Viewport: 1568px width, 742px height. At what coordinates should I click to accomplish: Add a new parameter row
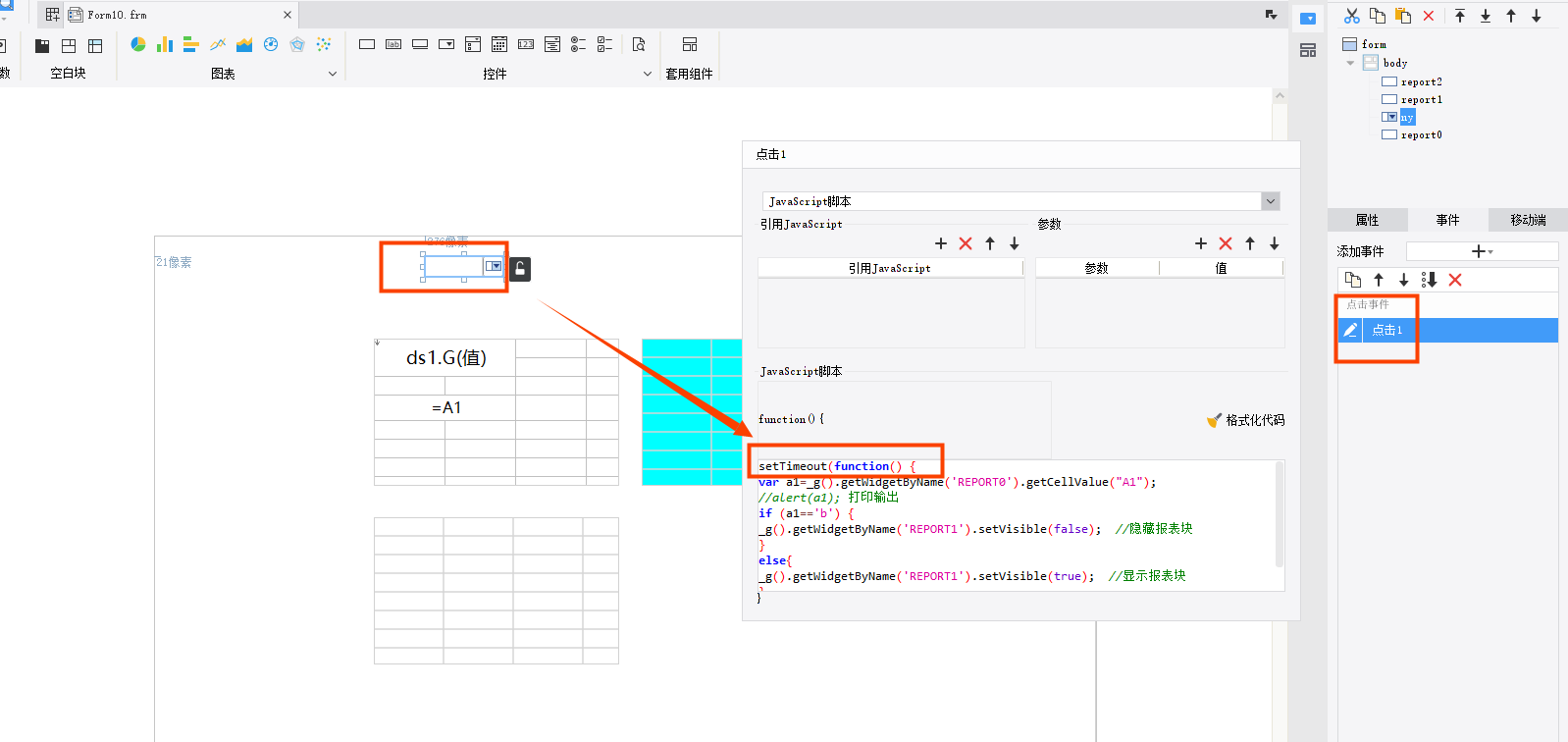point(1201,243)
